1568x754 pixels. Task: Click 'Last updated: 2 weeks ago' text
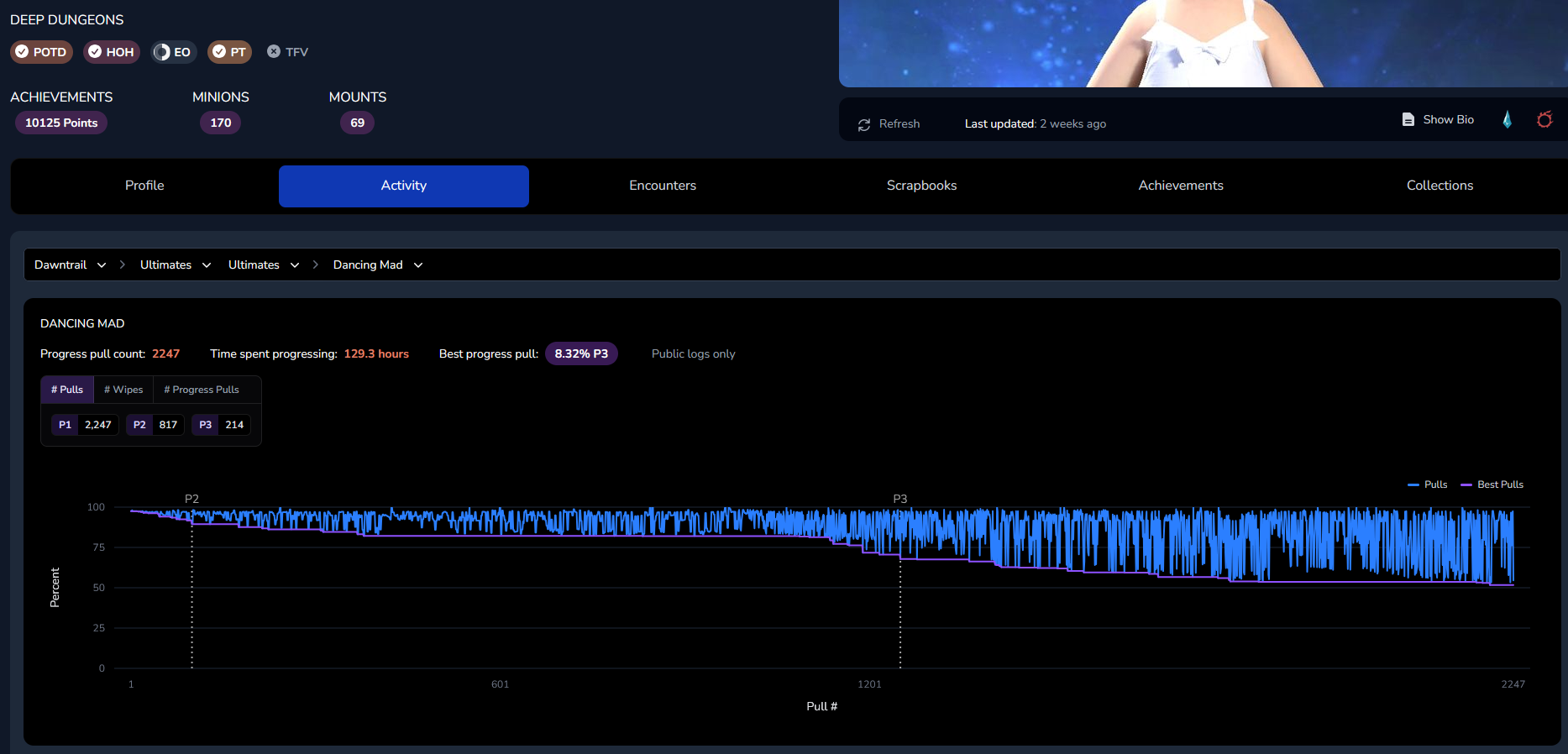[1036, 123]
